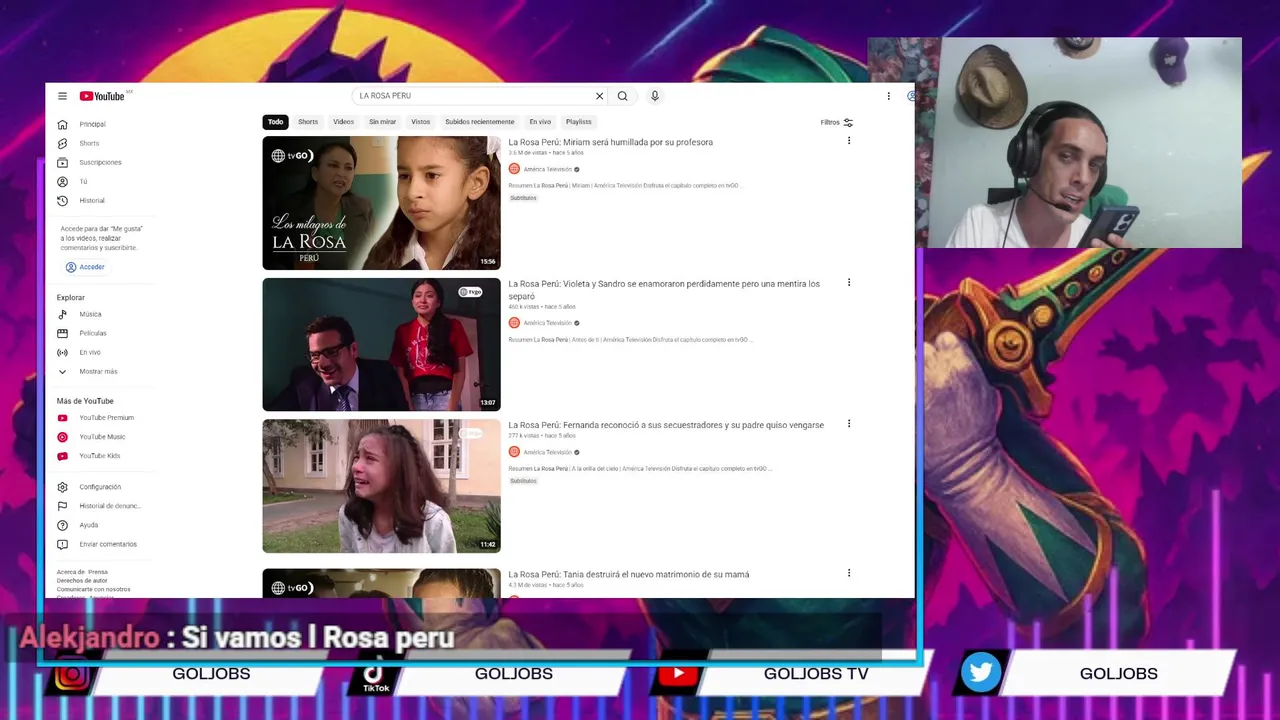Click title 'Tania destruirá el nuevo matrimonio'
The image size is (1280, 720).
(628, 574)
